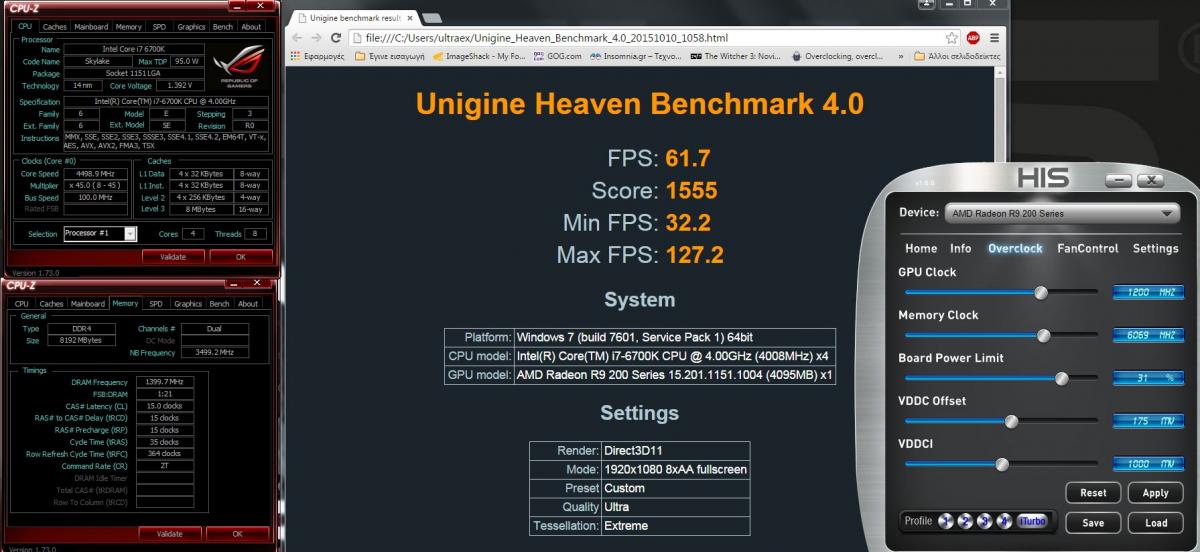1200x552 pixels.
Task: Select HIS profile 2 icon
Action: point(964,521)
